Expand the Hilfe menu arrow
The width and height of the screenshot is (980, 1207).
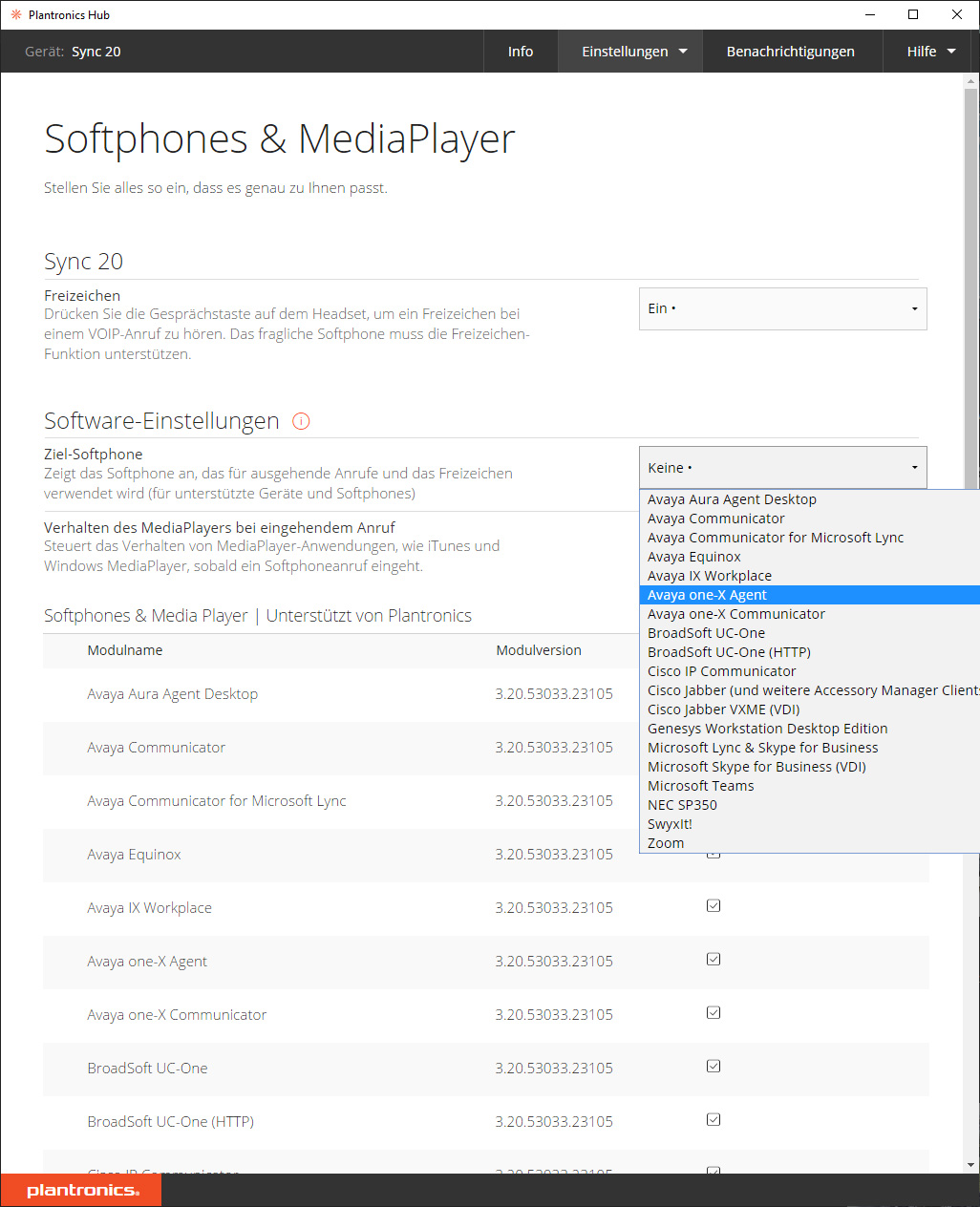(951, 52)
